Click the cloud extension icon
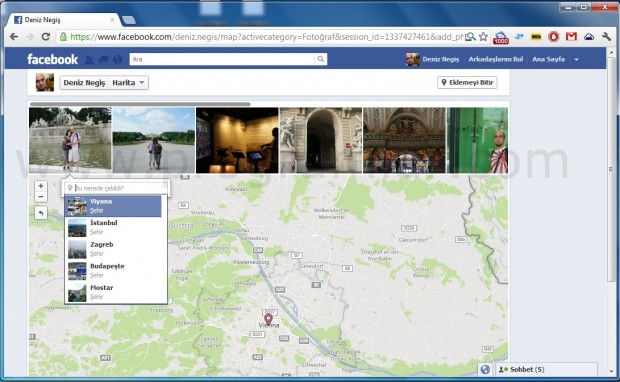 (589, 37)
